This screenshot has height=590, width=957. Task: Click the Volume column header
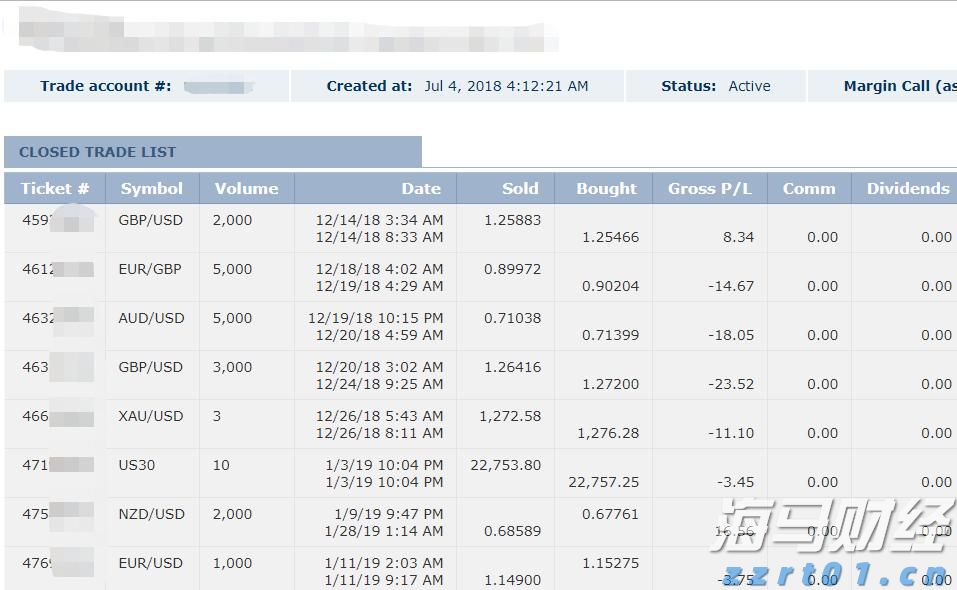[x=246, y=188]
